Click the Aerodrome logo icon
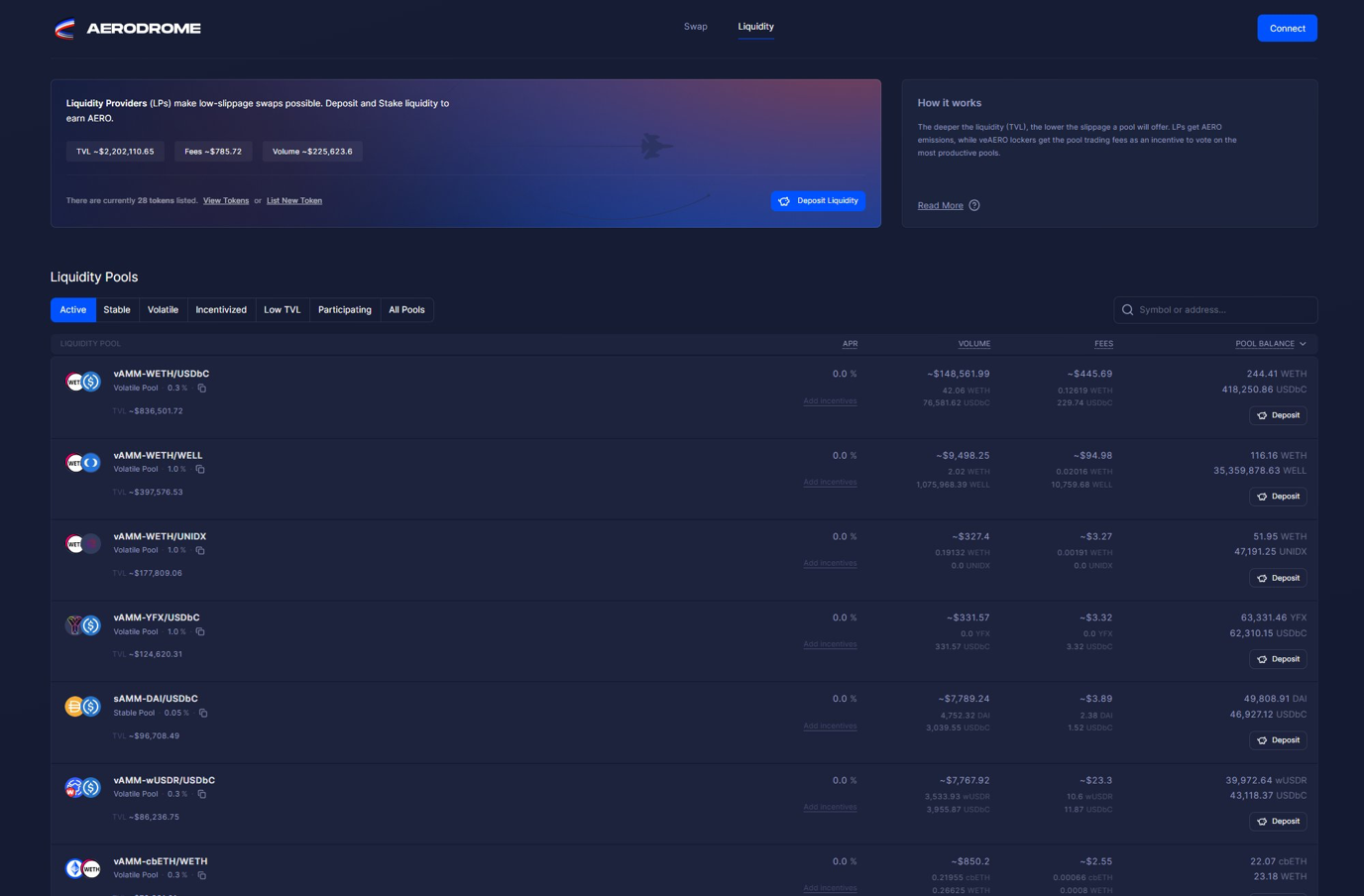 (x=65, y=29)
